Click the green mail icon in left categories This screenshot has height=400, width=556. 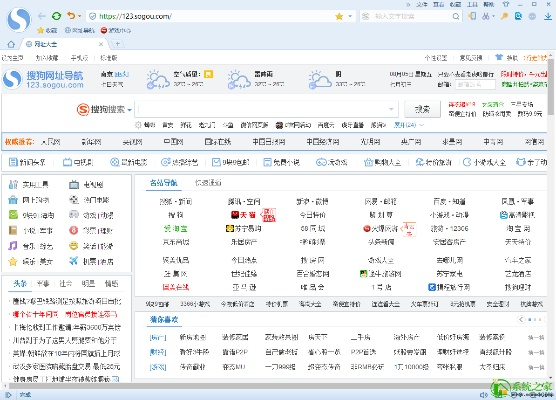pos(13,215)
